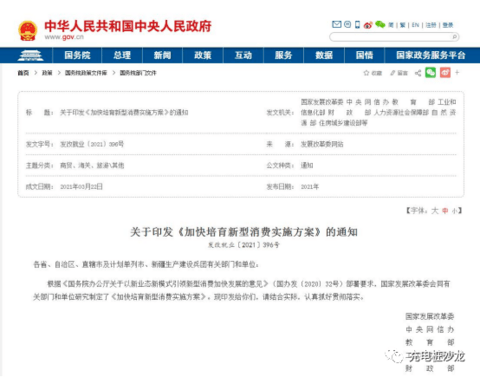
Task: Click the source value 发展改革委网站
Action: pos(322,144)
